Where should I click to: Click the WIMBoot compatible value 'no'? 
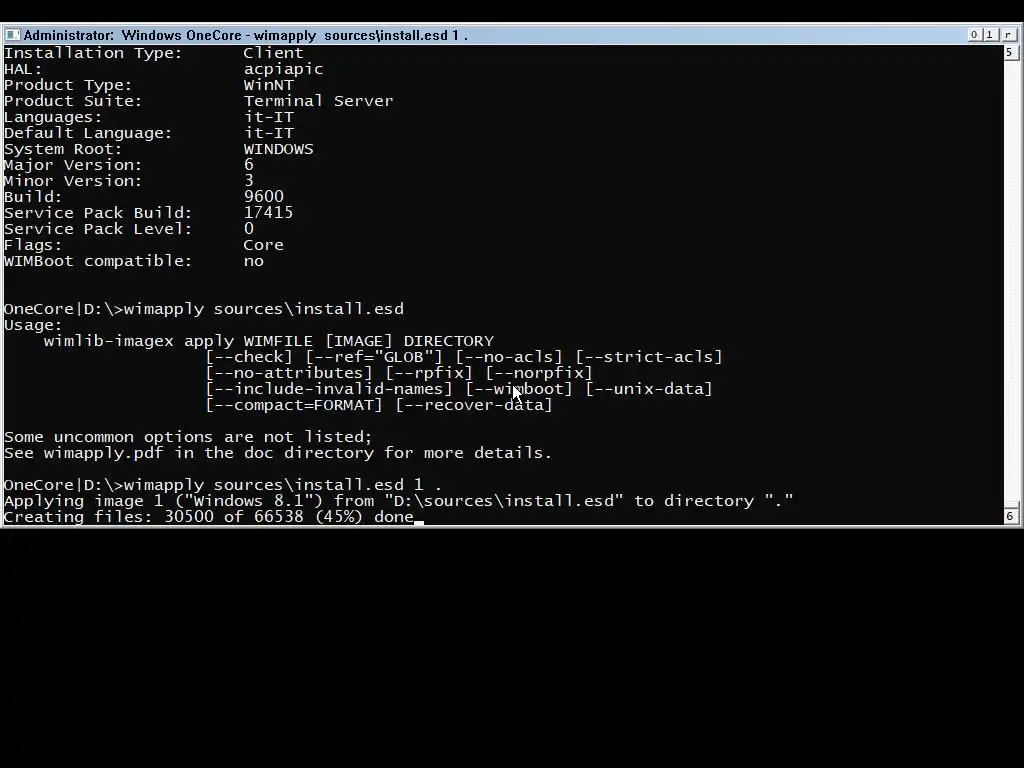point(253,261)
